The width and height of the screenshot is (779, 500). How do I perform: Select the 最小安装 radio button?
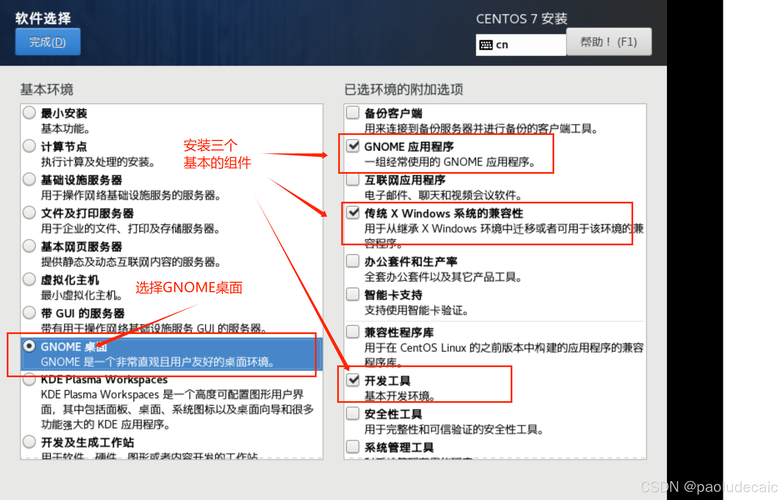29,113
